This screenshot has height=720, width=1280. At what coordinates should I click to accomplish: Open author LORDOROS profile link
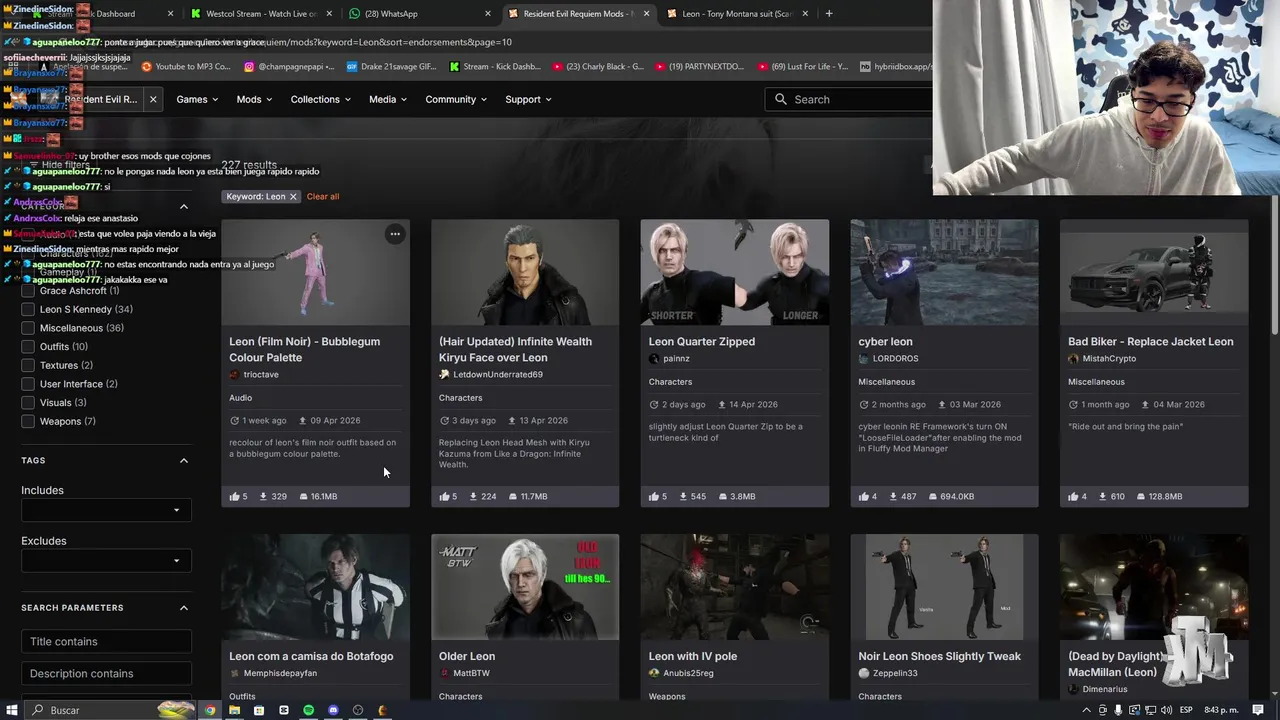coord(895,359)
